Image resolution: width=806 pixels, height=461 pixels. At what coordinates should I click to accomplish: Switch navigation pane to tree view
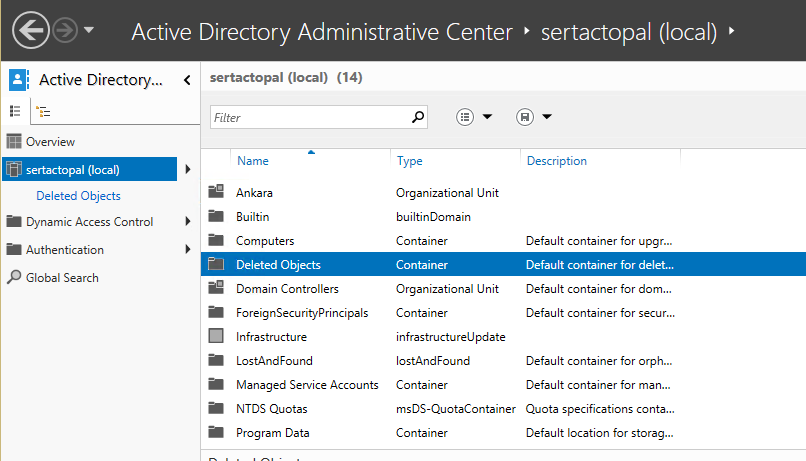(42, 112)
